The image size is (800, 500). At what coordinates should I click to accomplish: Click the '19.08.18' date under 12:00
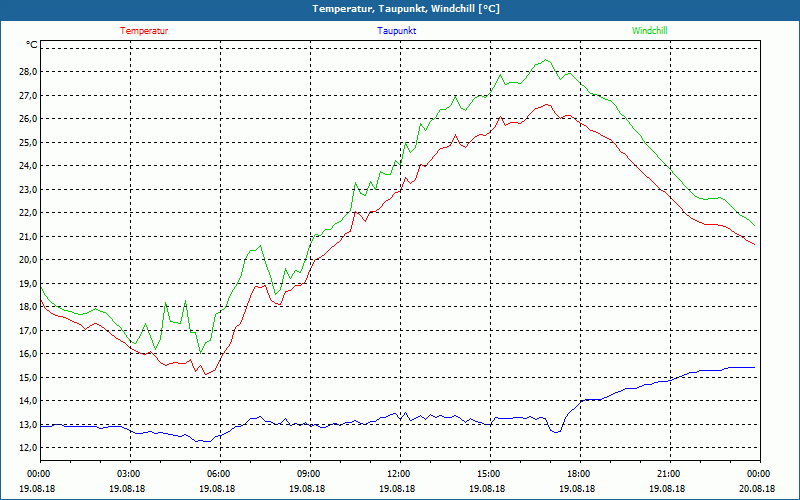pyautogui.click(x=397, y=488)
